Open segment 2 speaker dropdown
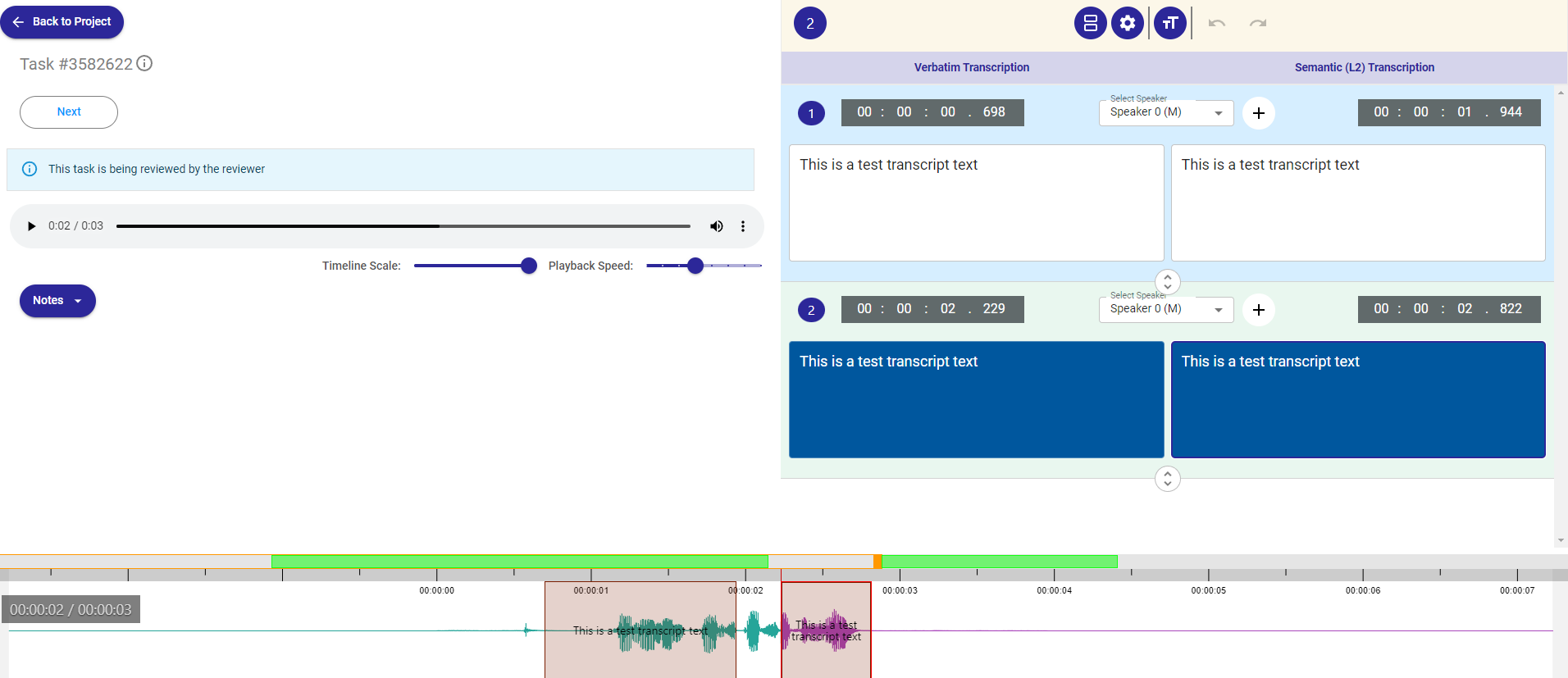The height and width of the screenshot is (678, 1568). tap(1166, 309)
